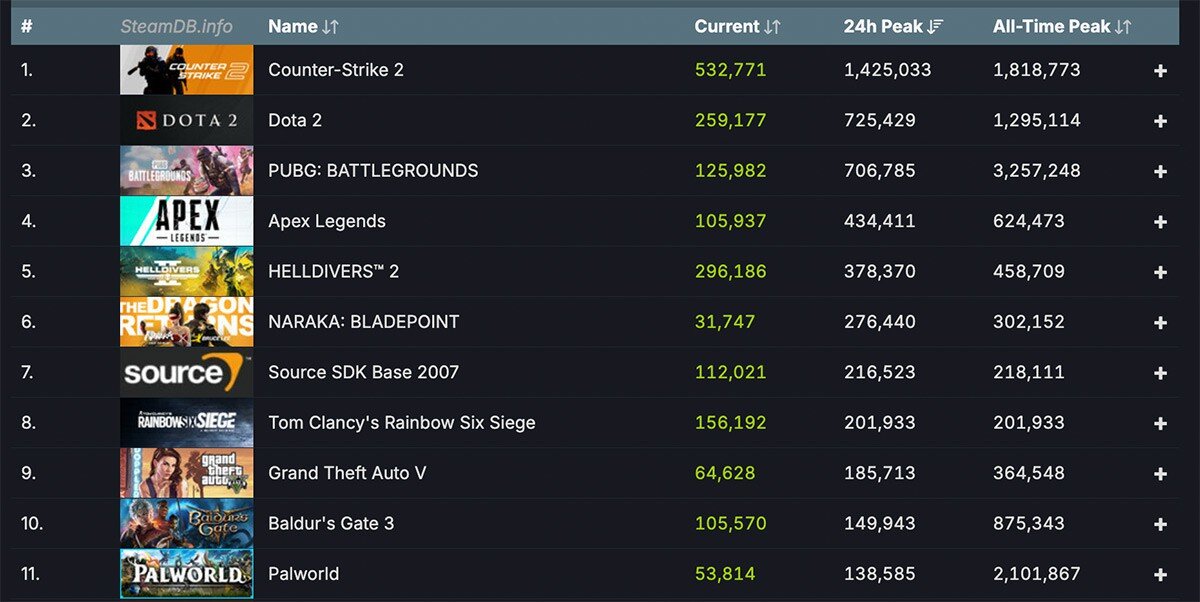Select all-time peak value 218,111
The image size is (1200, 602).
1029,372
